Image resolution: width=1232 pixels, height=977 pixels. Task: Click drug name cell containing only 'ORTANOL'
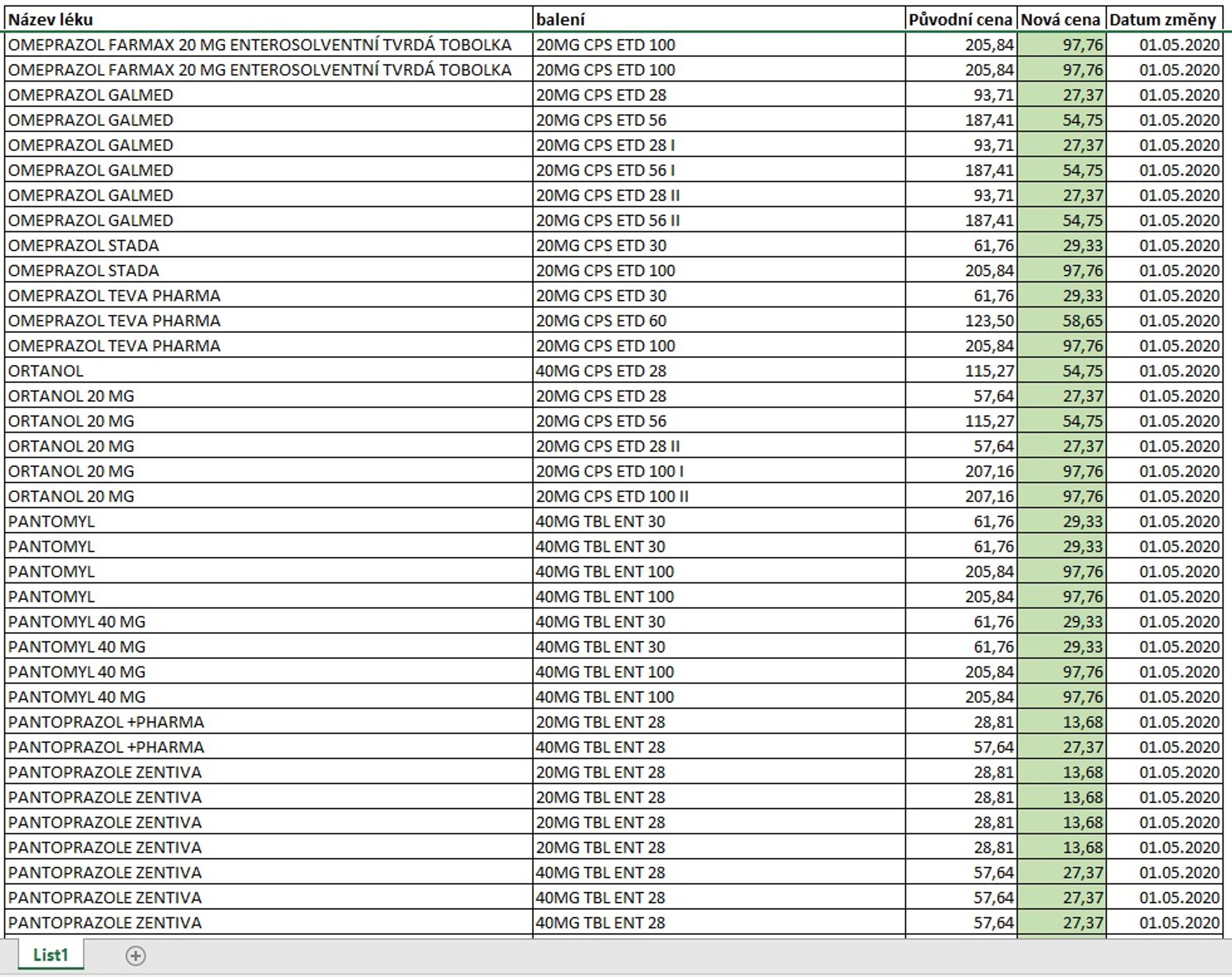point(269,371)
